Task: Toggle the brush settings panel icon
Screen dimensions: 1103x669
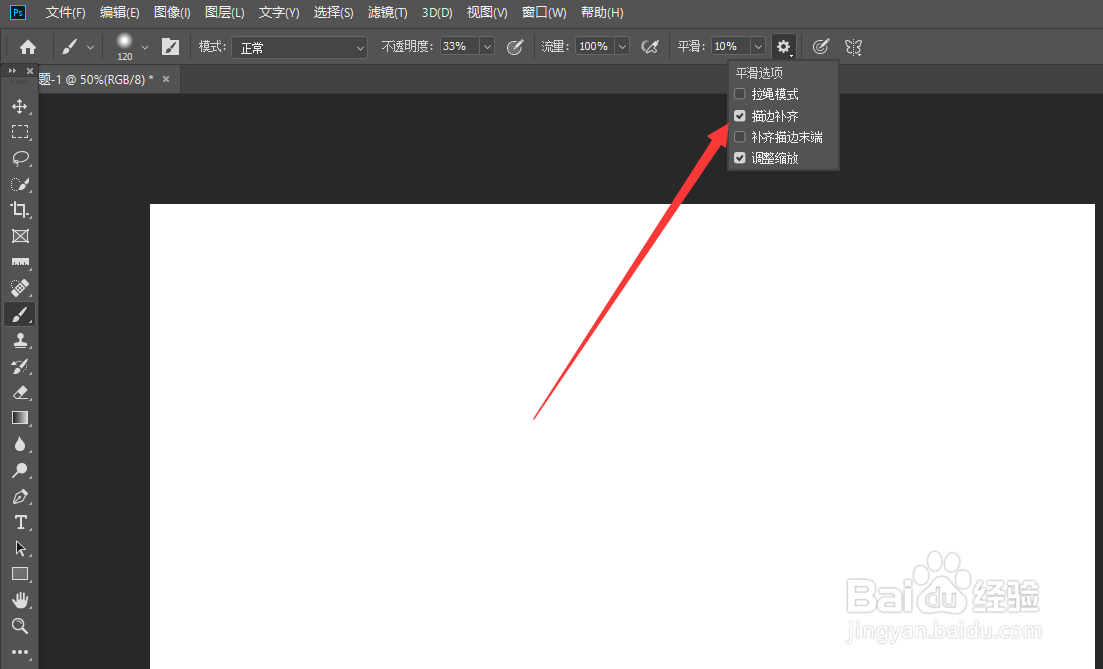Action: pos(170,47)
